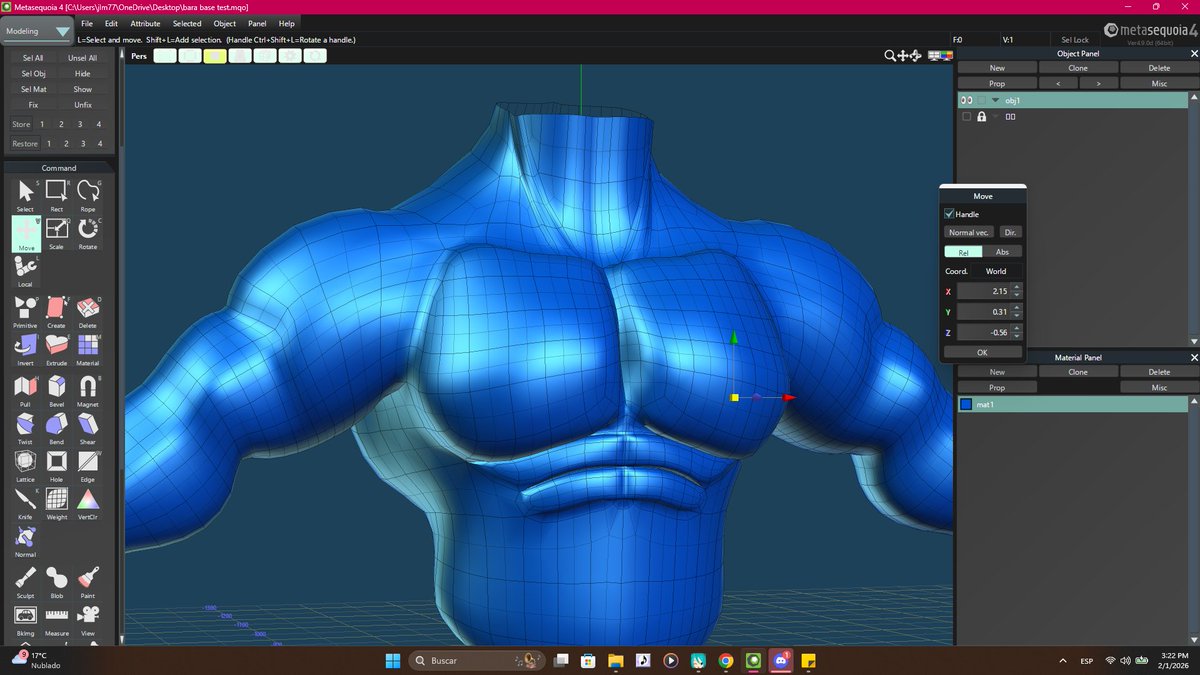Open the Lattice tool
This screenshot has width=1200, height=675.
[26, 467]
